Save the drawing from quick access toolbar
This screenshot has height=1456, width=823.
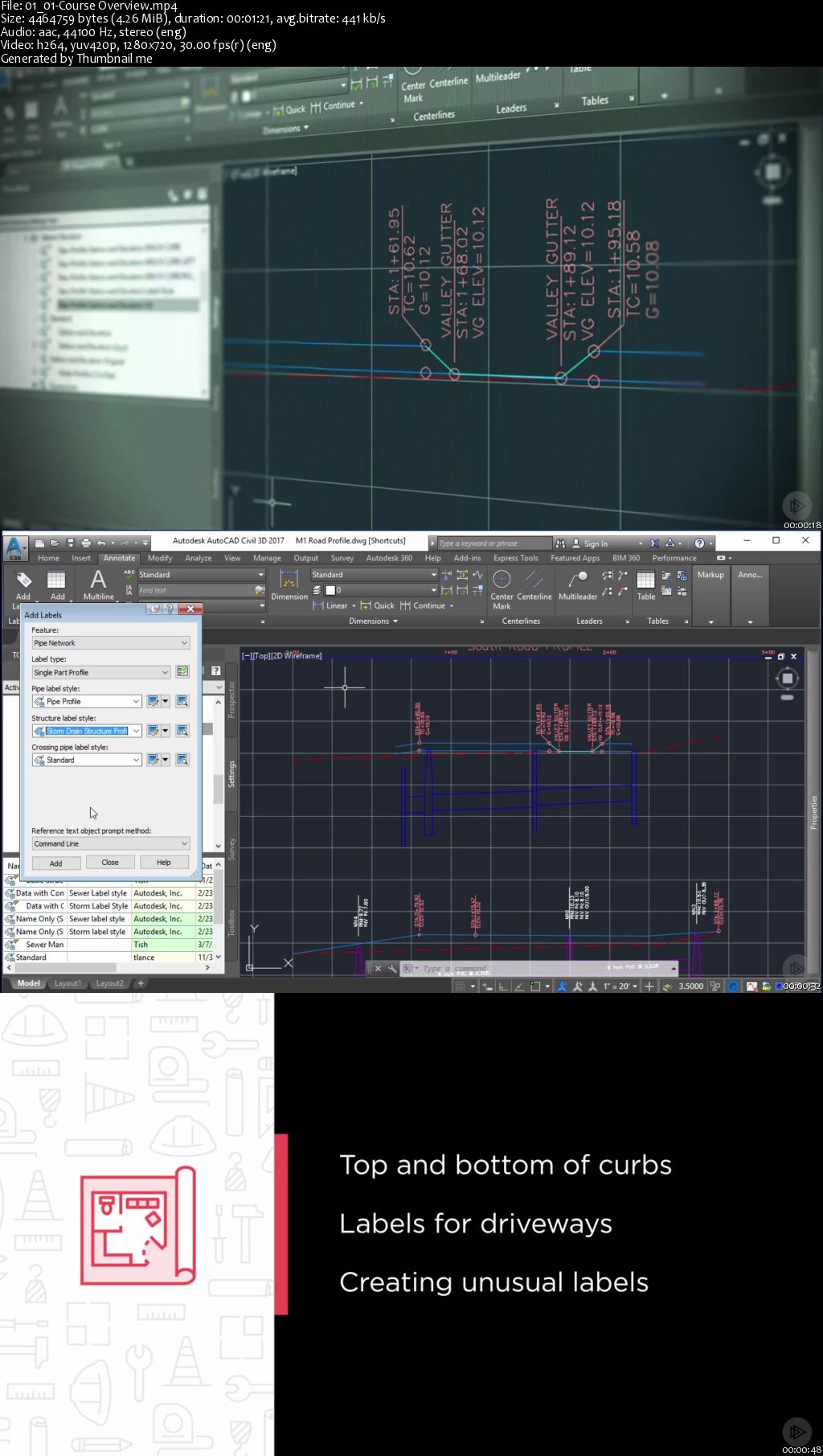tap(70, 543)
